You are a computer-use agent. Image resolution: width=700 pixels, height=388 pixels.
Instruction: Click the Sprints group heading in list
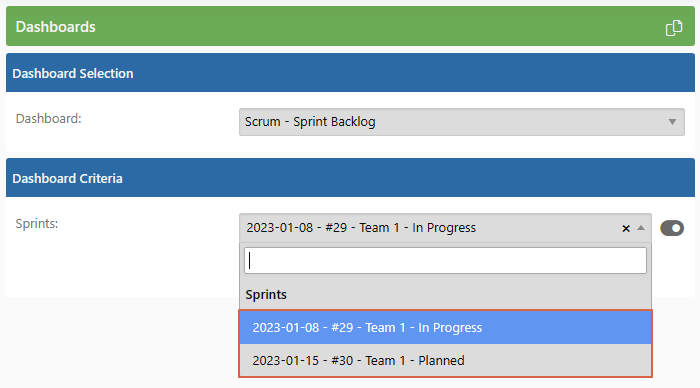(266, 295)
